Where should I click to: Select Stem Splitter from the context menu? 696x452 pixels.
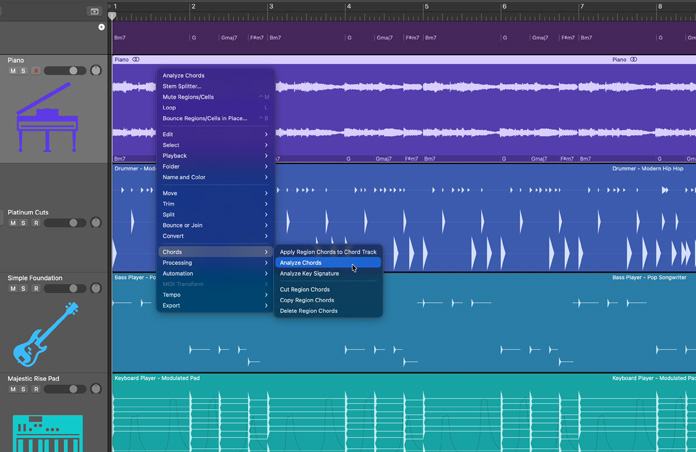click(x=182, y=86)
